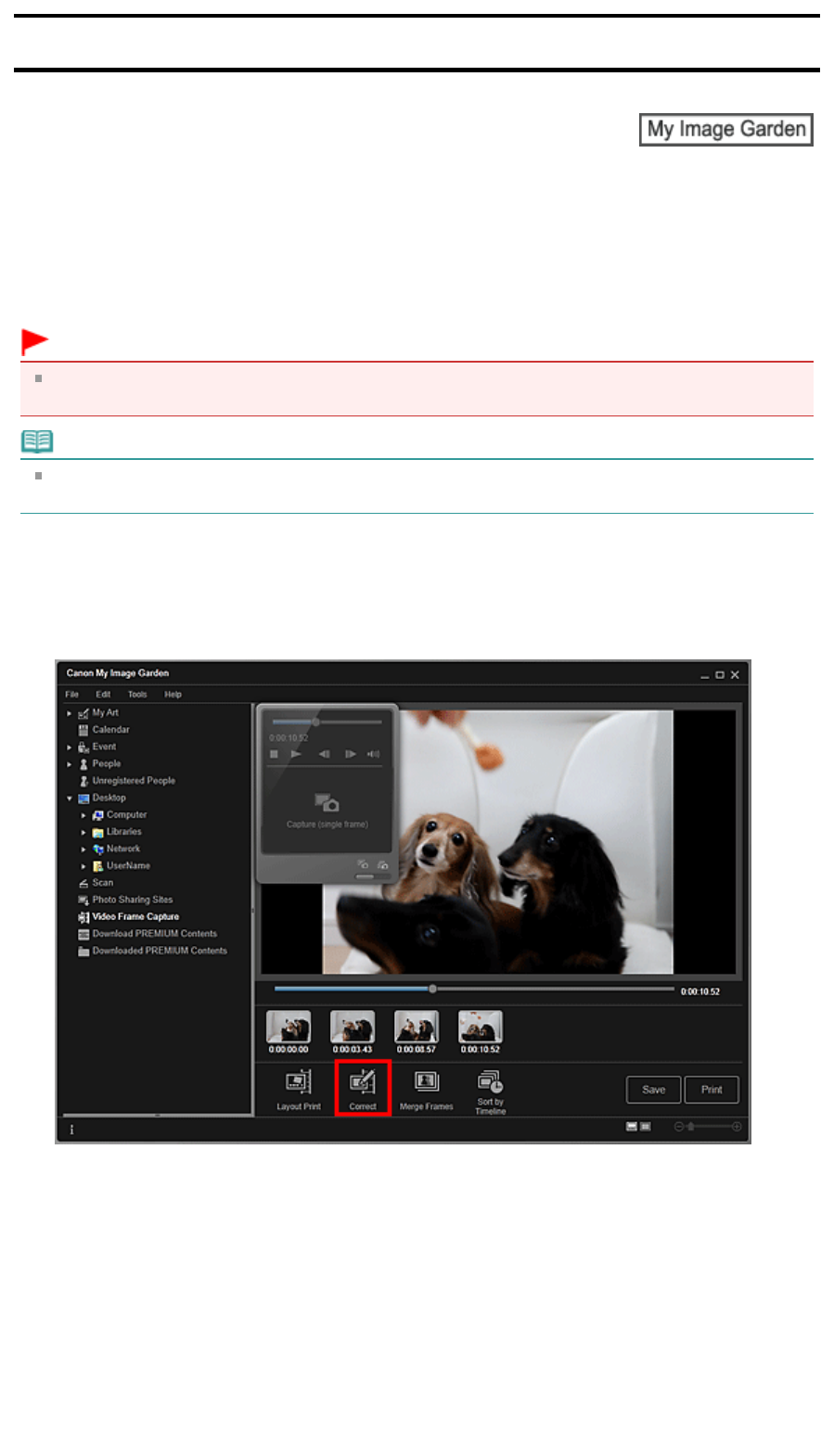This screenshot has width=834, height=1456.
Task: Select captured frame at 0:00:10.52
Action: point(481,1027)
